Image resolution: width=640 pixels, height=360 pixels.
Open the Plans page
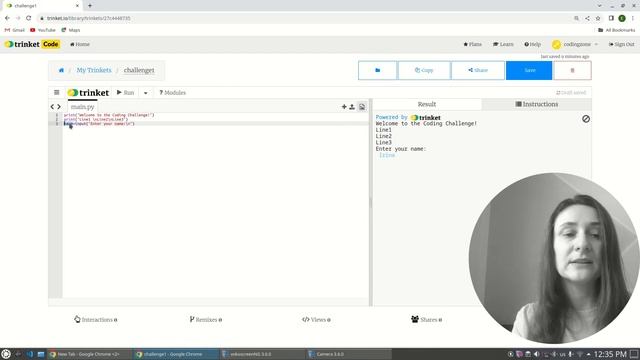coord(473,44)
